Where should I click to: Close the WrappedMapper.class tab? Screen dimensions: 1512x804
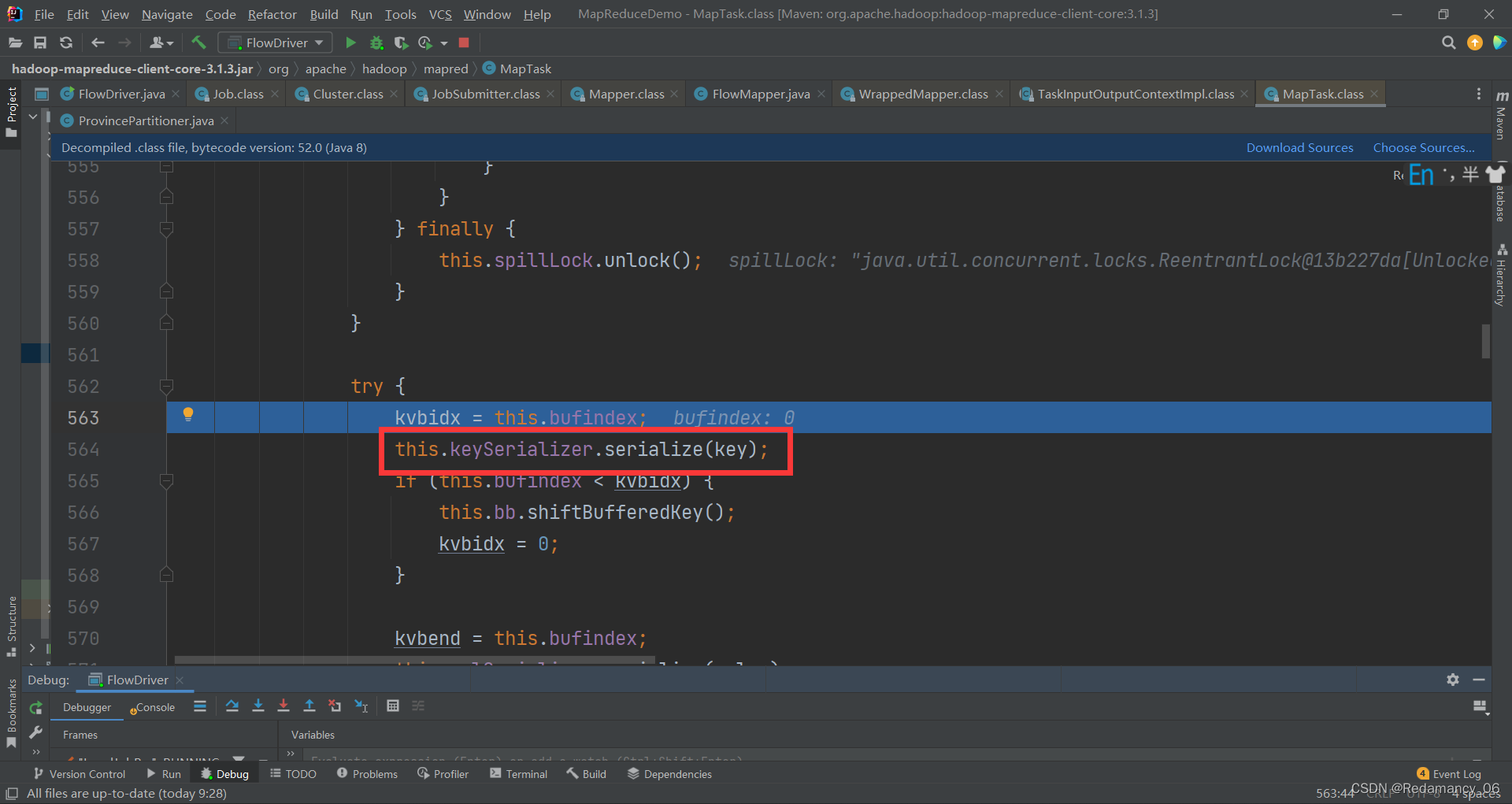point(999,94)
